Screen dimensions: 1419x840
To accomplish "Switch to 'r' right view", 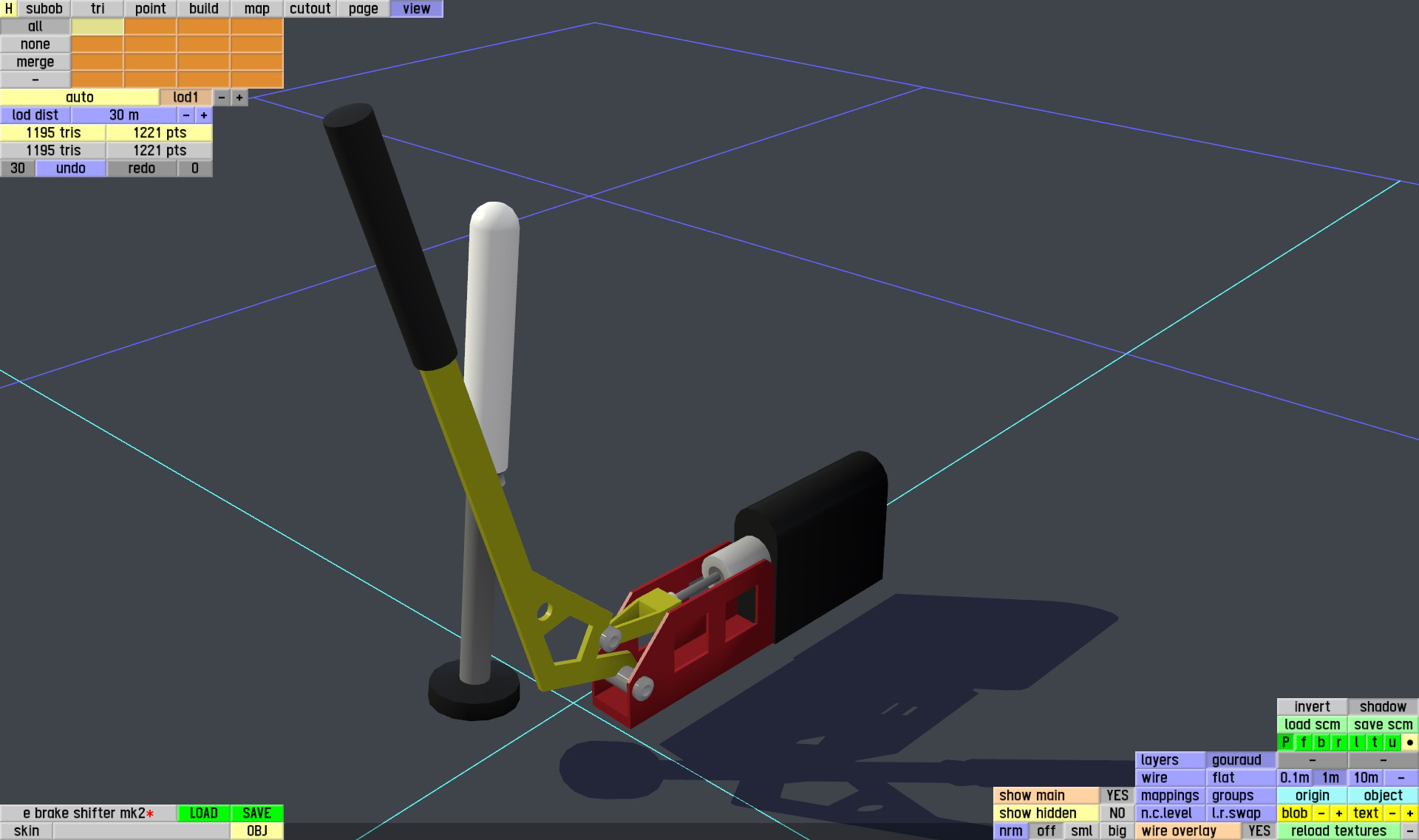I will coord(1338,742).
